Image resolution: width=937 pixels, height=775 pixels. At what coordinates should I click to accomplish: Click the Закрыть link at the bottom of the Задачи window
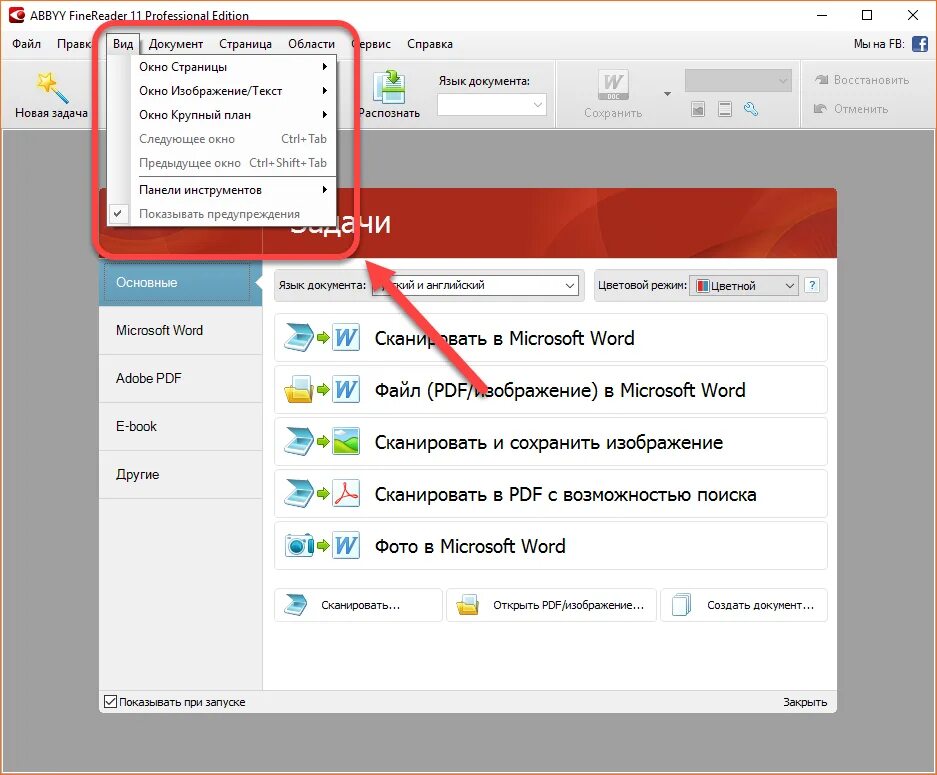click(x=805, y=702)
